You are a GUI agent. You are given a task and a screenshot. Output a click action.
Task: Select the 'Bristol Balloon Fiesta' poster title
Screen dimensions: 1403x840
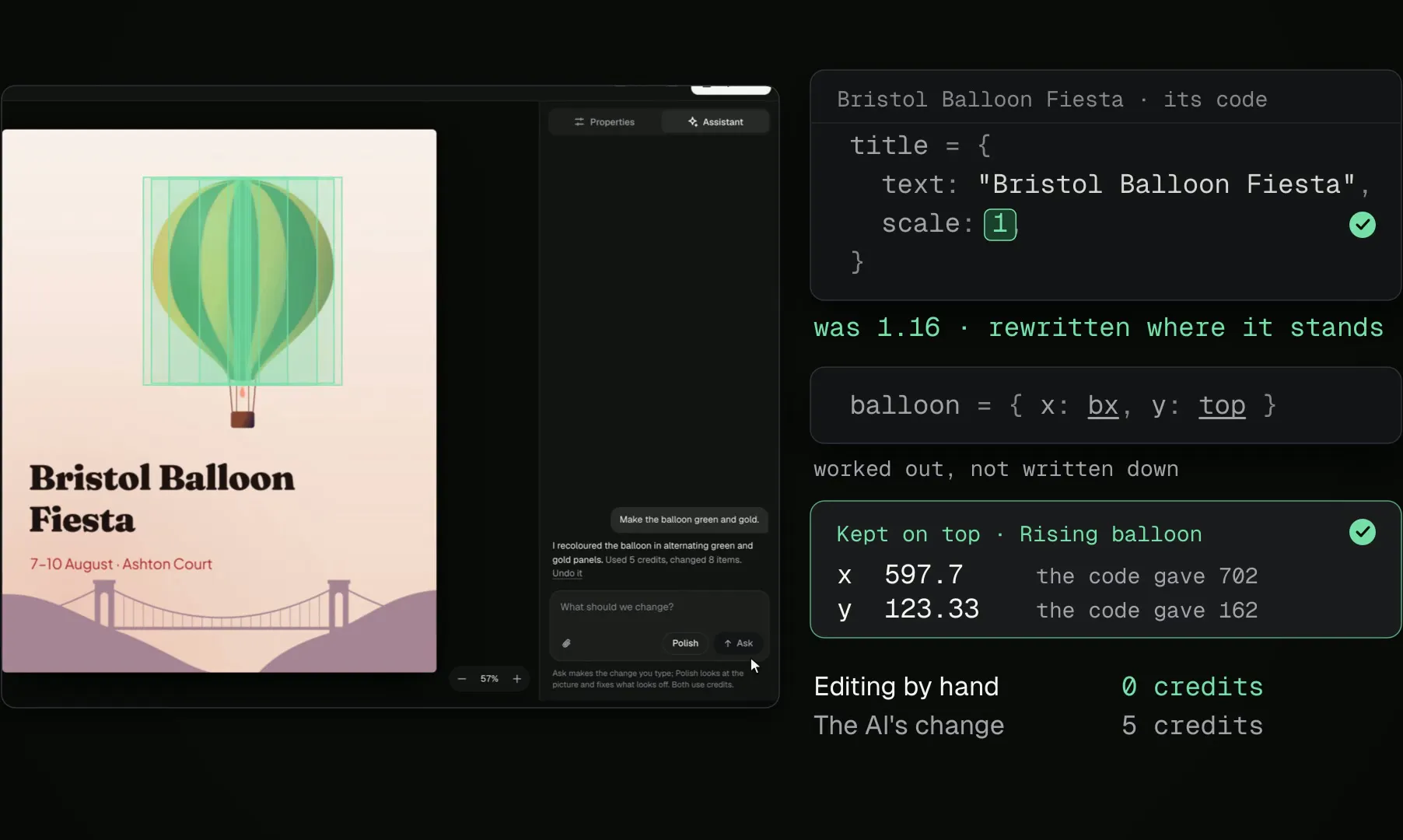click(162, 499)
